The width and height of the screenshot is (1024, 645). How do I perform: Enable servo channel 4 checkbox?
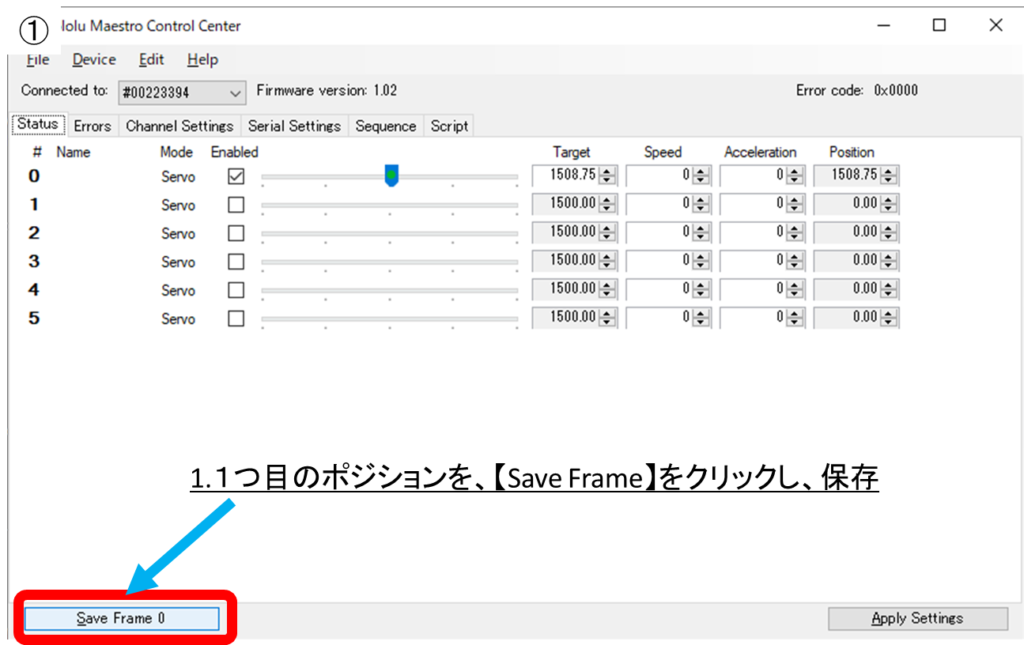tap(236, 290)
